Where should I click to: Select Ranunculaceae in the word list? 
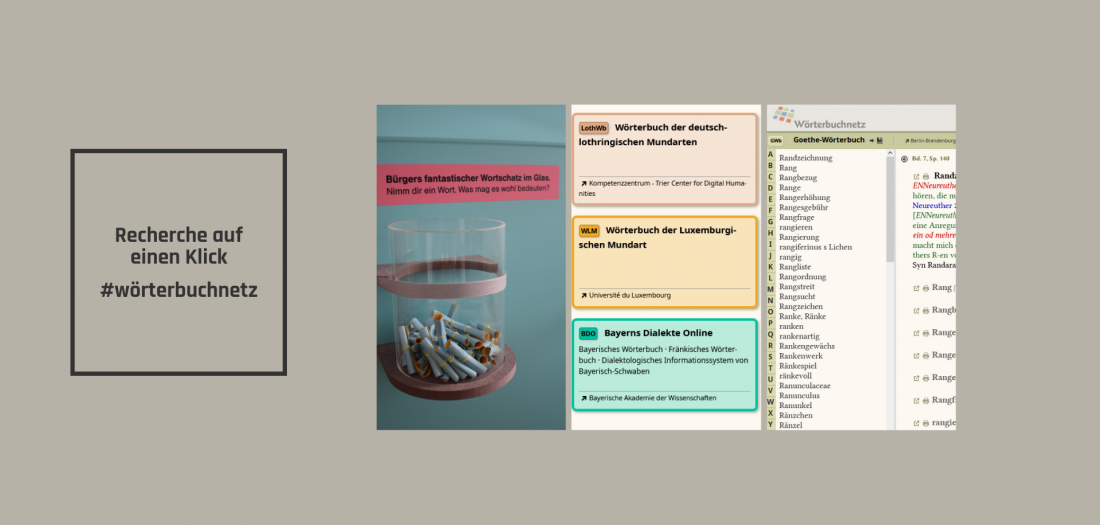tap(805, 385)
